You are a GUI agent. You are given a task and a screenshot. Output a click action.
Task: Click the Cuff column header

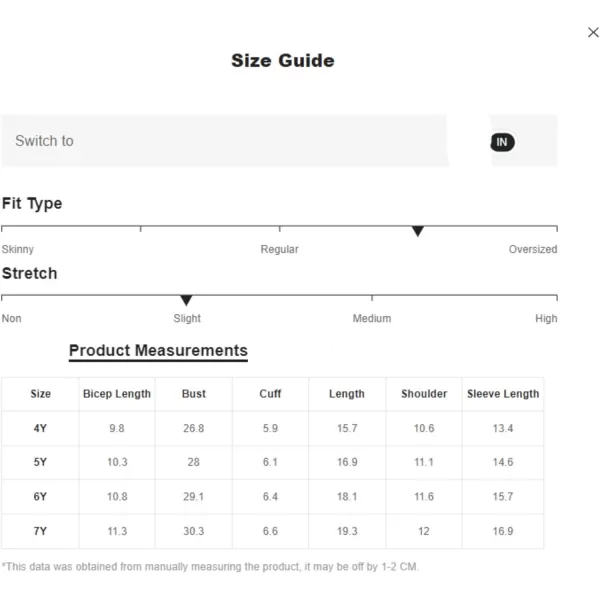coord(270,394)
